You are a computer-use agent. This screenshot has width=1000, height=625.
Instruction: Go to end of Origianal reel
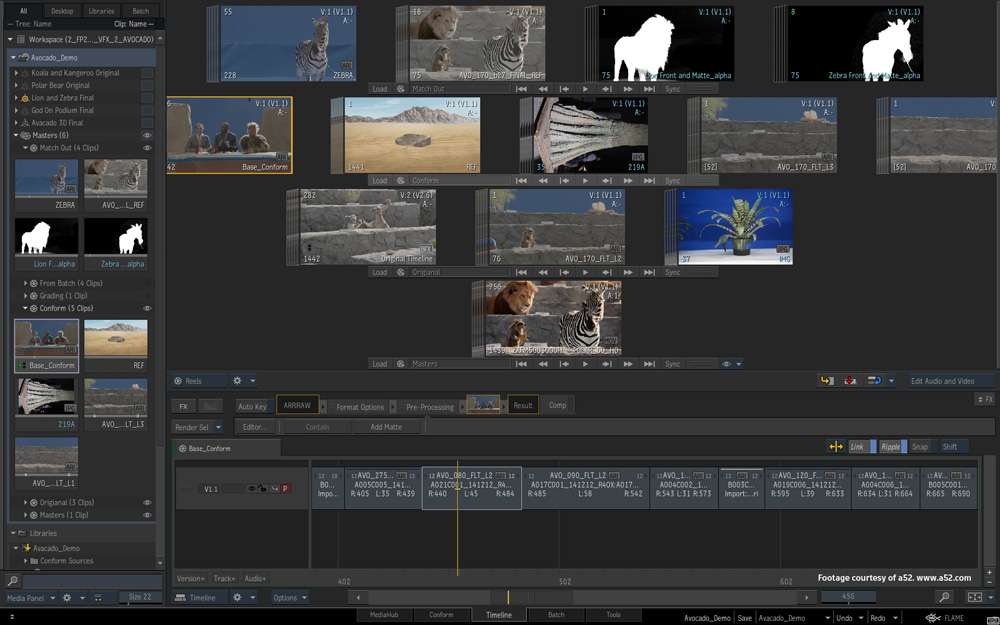[x=649, y=272]
